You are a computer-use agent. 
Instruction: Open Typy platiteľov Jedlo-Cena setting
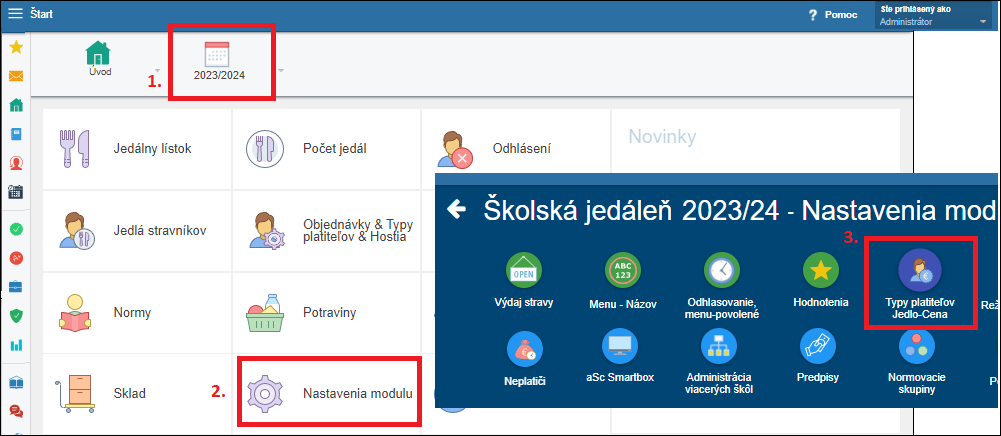pos(920,285)
